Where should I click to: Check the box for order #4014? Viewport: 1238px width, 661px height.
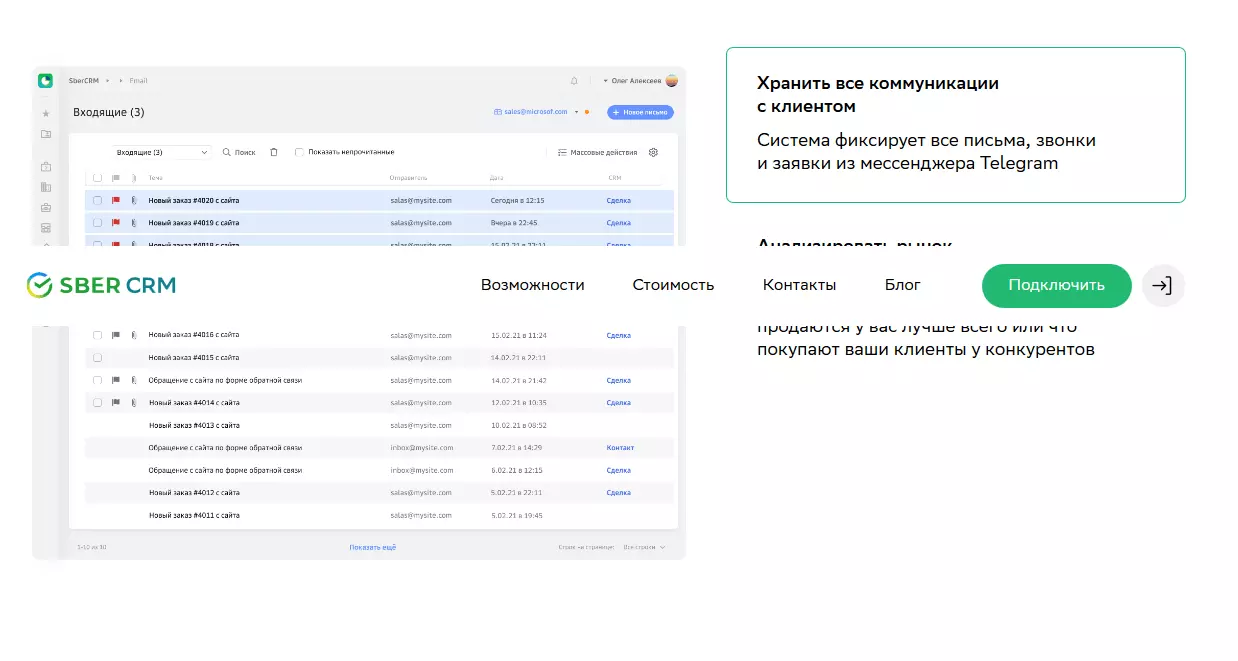(97, 402)
